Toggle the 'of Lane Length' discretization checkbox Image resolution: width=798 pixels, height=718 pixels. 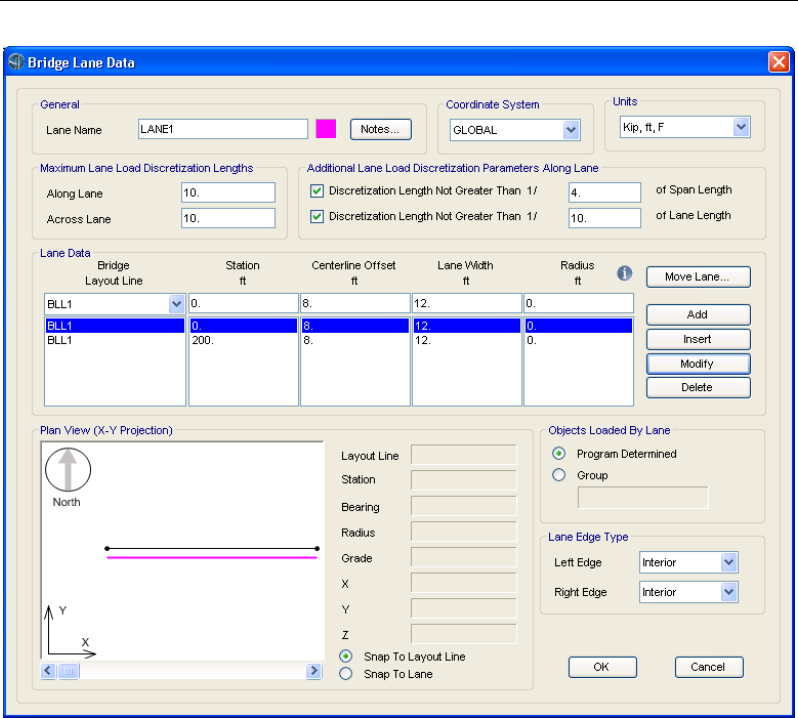[x=317, y=216]
